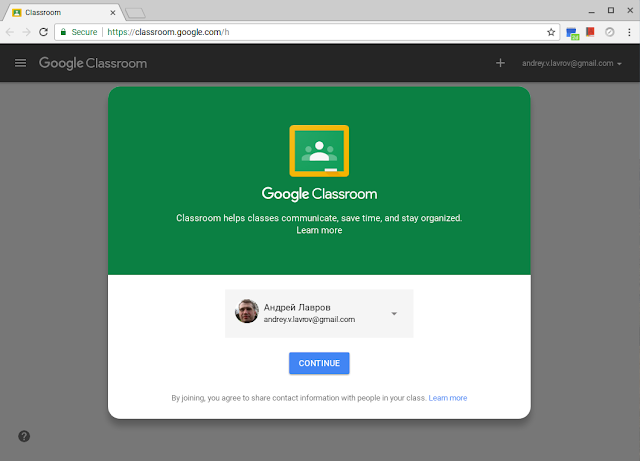Open the help question mark icon
The height and width of the screenshot is (461, 640).
point(24,436)
